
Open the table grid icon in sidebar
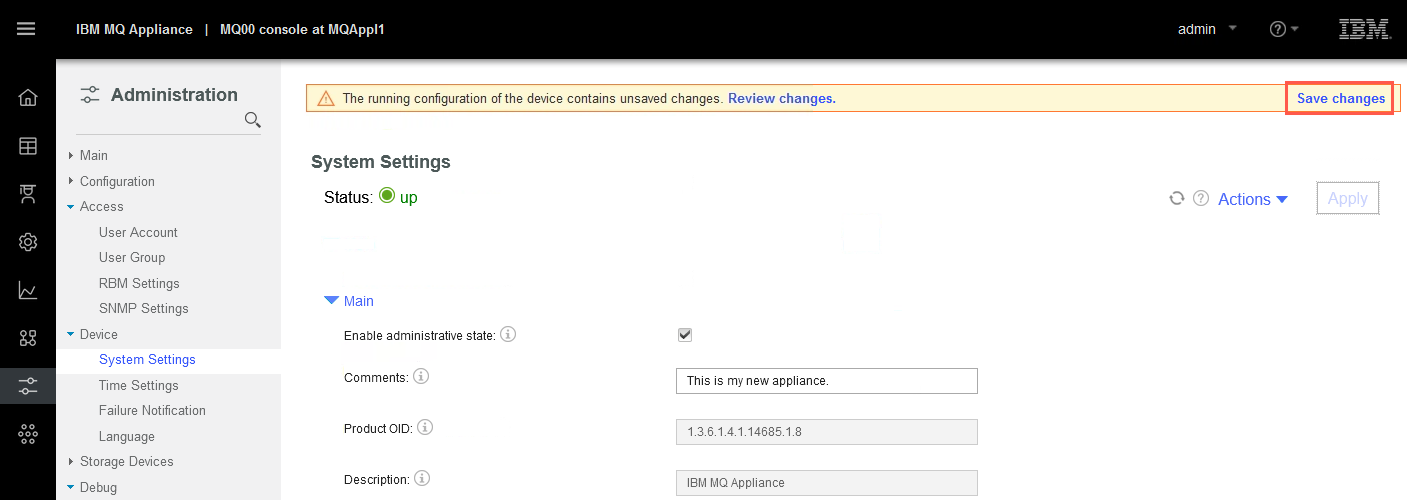tap(28, 146)
